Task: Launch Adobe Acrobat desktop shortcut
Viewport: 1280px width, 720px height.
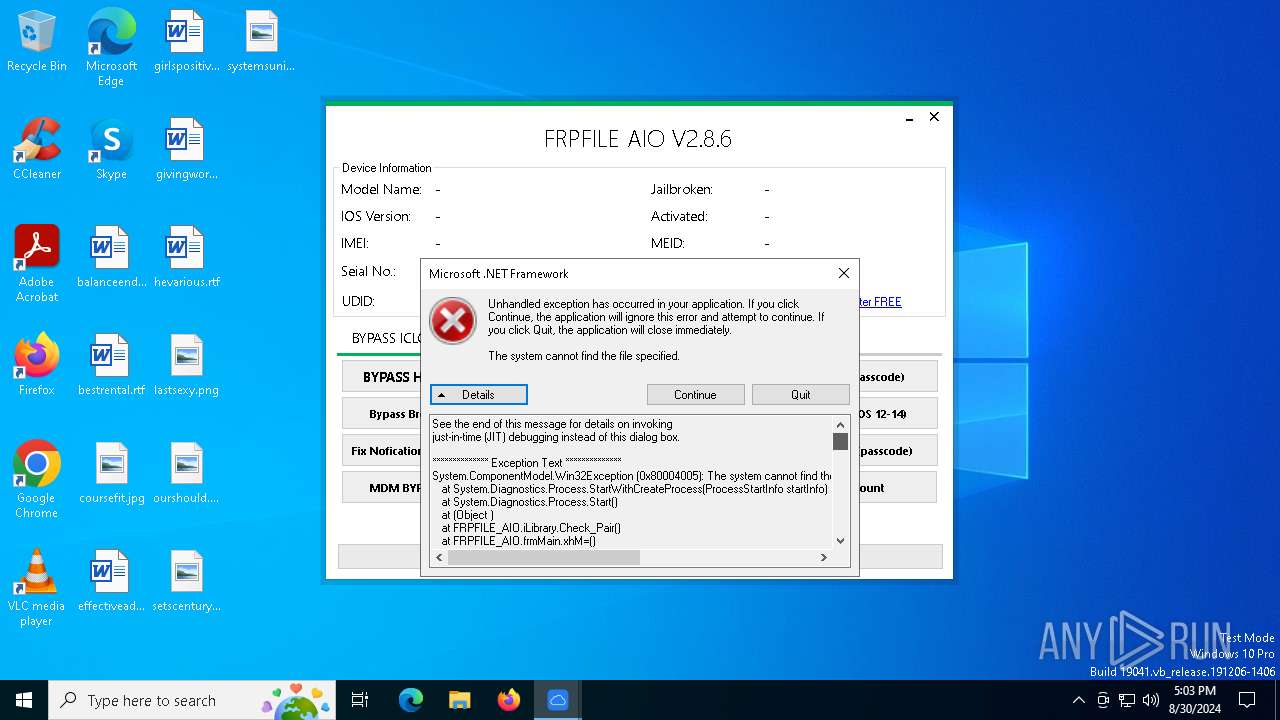Action: pos(37,264)
